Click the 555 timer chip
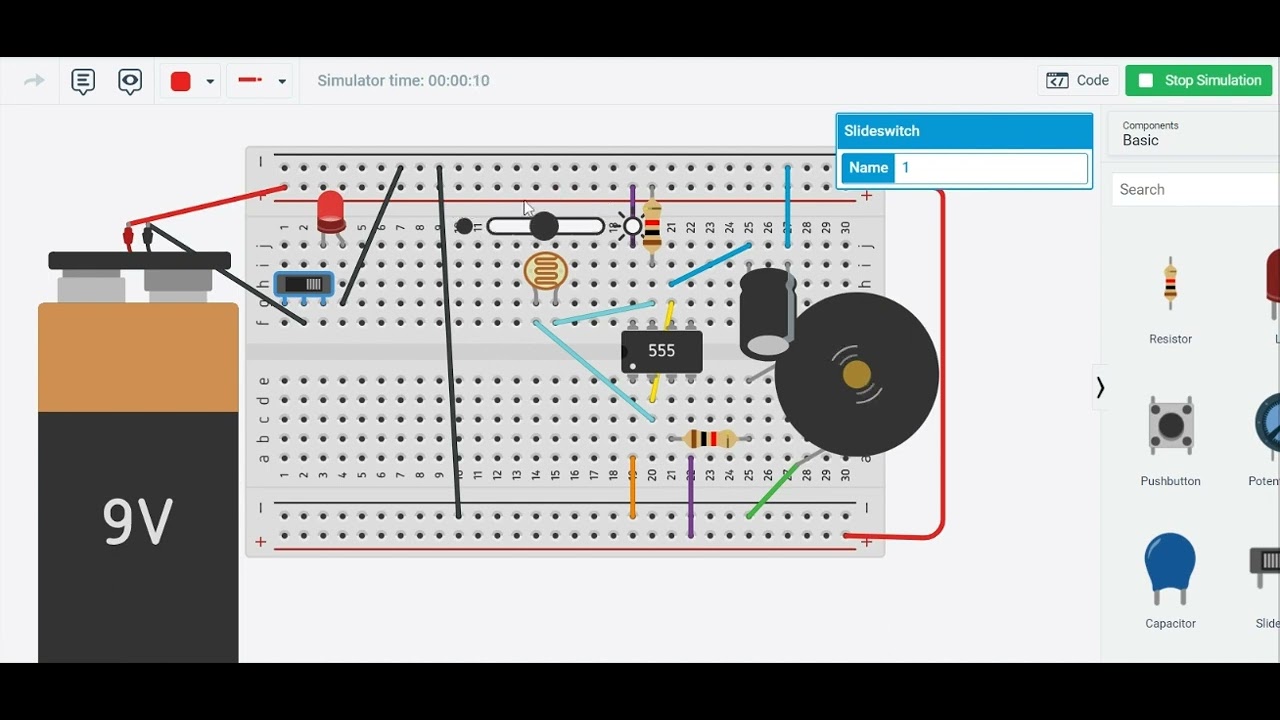This screenshot has width=1280, height=720. click(662, 351)
